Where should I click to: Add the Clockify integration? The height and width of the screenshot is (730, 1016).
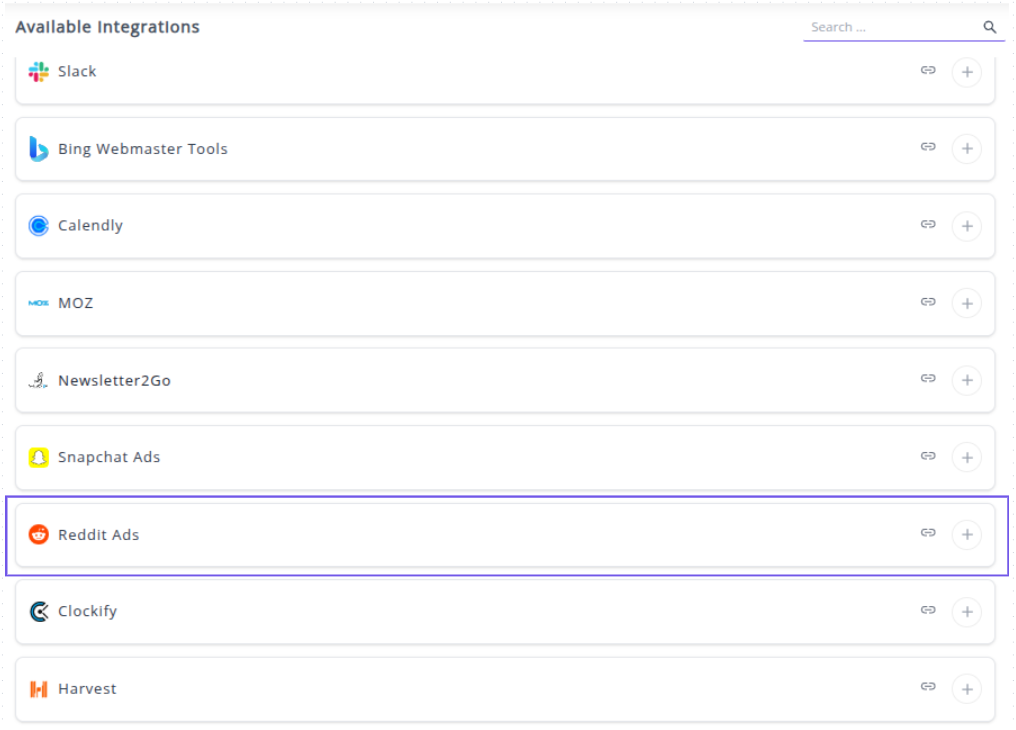click(x=966, y=611)
